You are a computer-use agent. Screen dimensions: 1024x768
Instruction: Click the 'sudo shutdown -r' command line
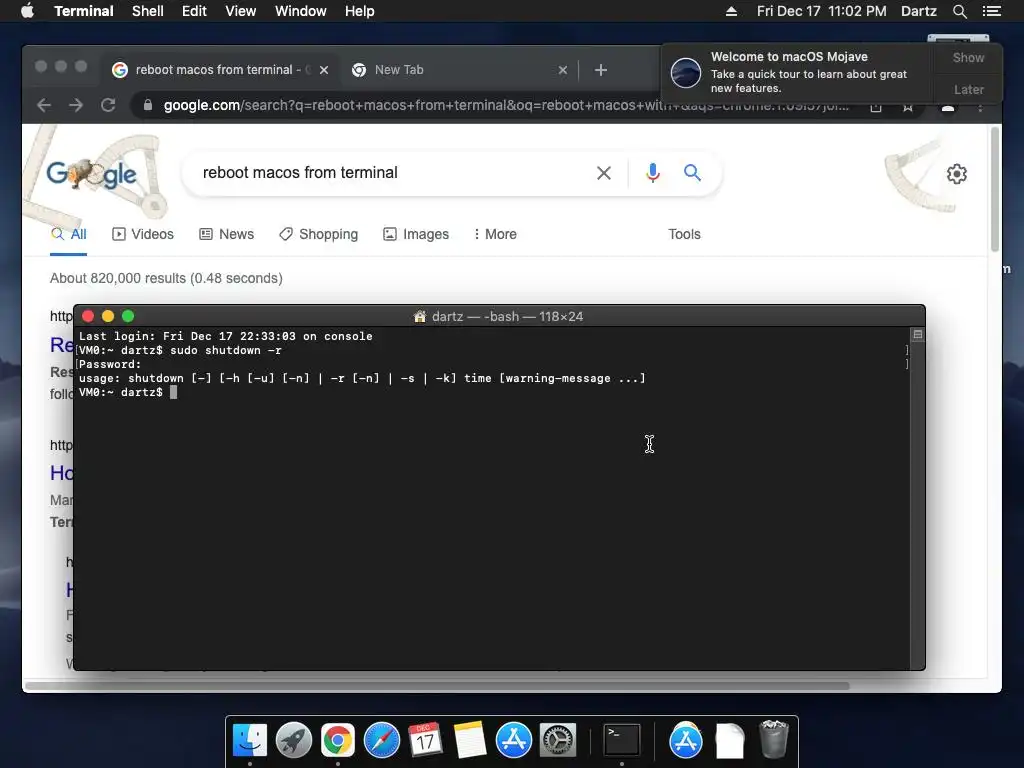pyautogui.click(x=181, y=351)
